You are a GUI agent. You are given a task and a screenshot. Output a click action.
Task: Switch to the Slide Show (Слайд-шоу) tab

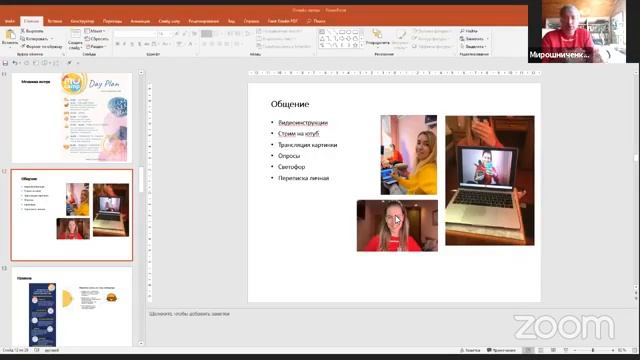click(x=169, y=21)
